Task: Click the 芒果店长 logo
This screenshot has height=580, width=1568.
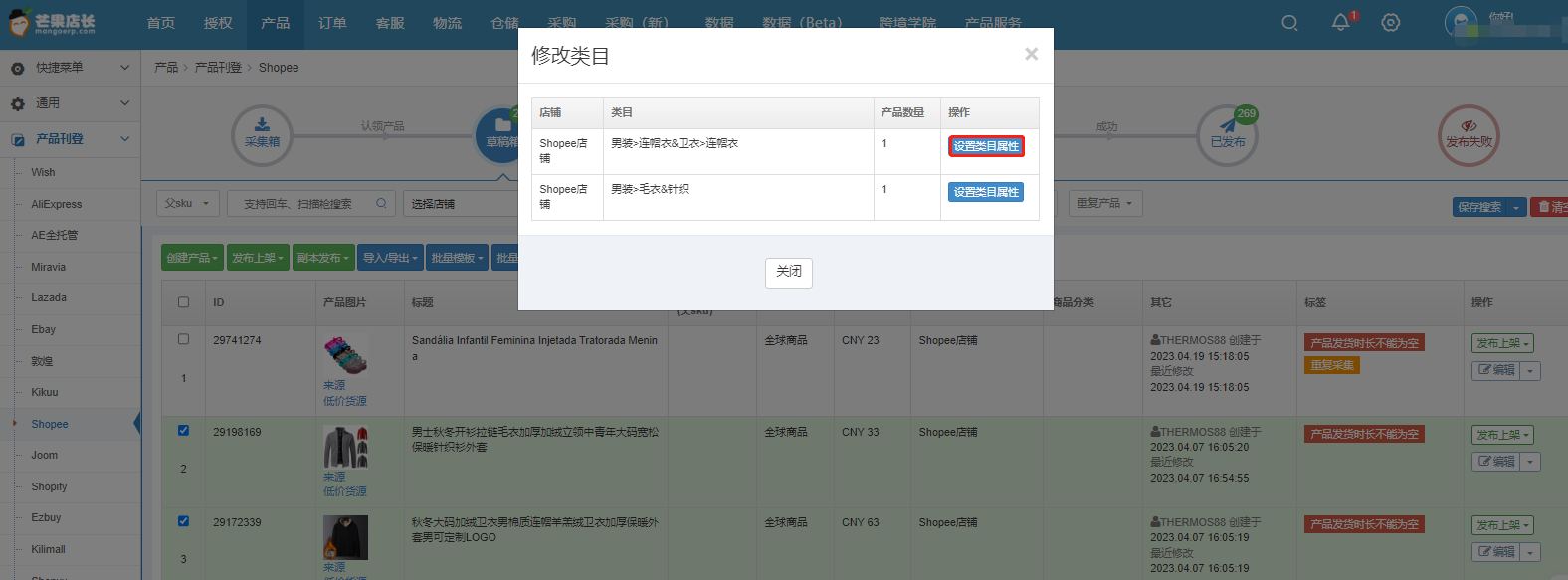Action: (x=52, y=23)
